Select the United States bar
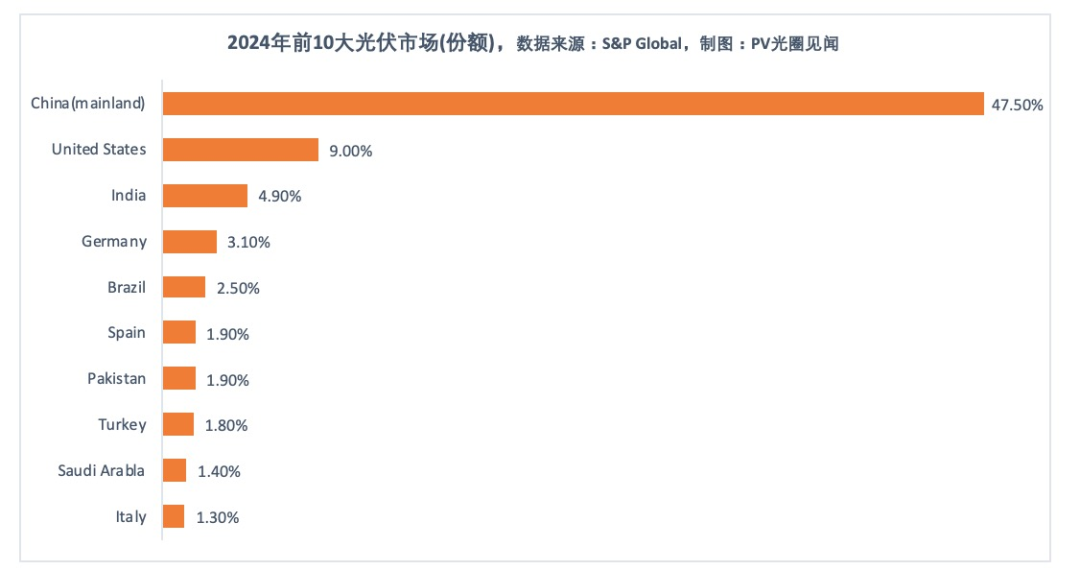The height and width of the screenshot is (570, 1080). click(x=240, y=149)
